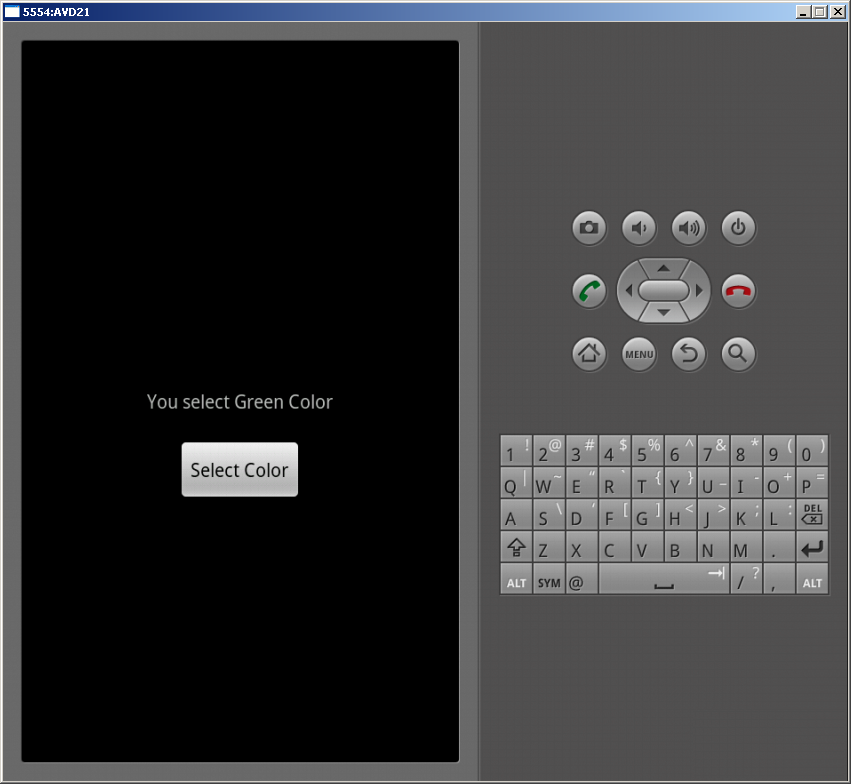
Task: Raise volume with the volume up button
Action: pyautogui.click(x=688, y=228)
